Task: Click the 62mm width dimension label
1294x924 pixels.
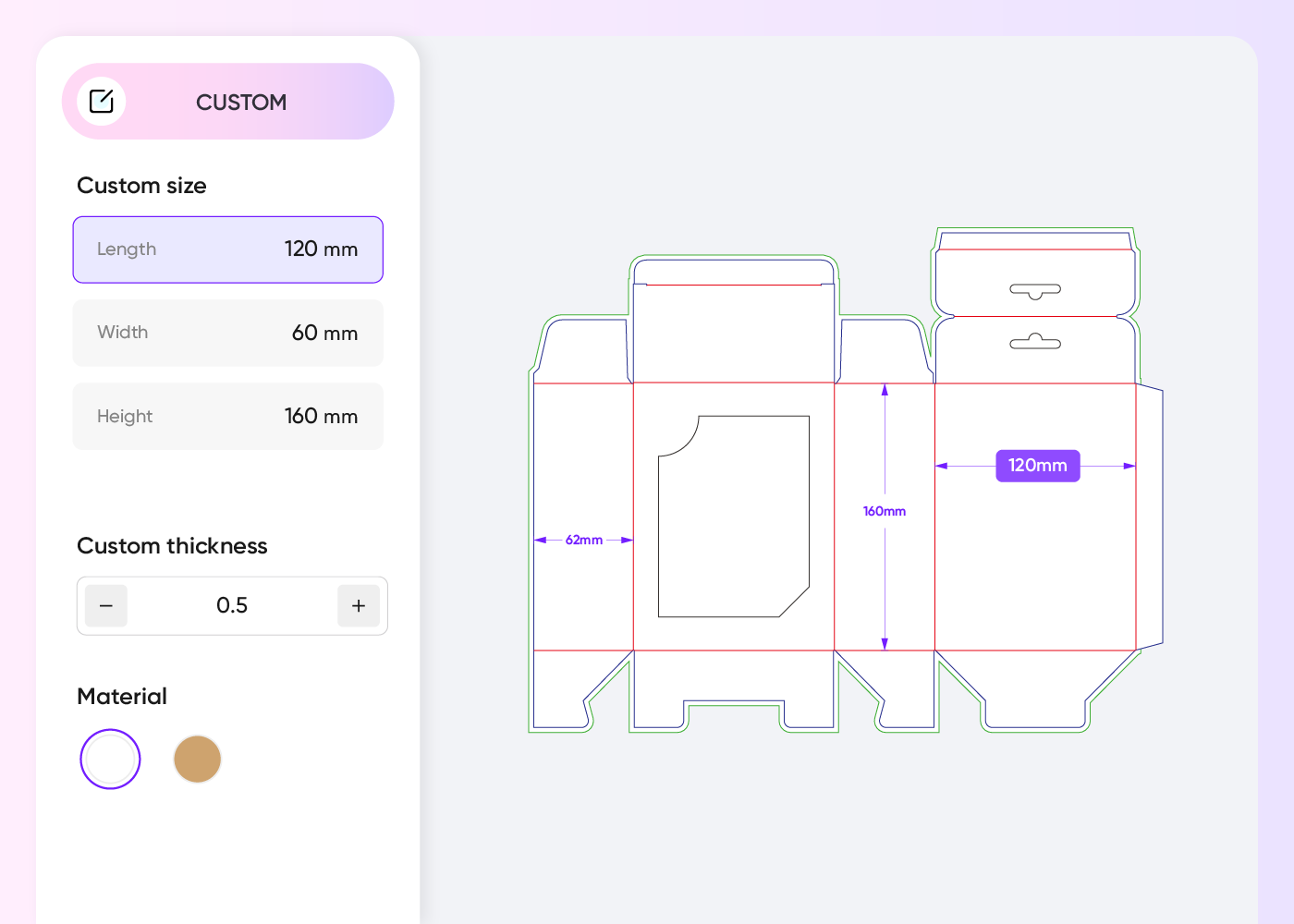Action: (584, 540)
